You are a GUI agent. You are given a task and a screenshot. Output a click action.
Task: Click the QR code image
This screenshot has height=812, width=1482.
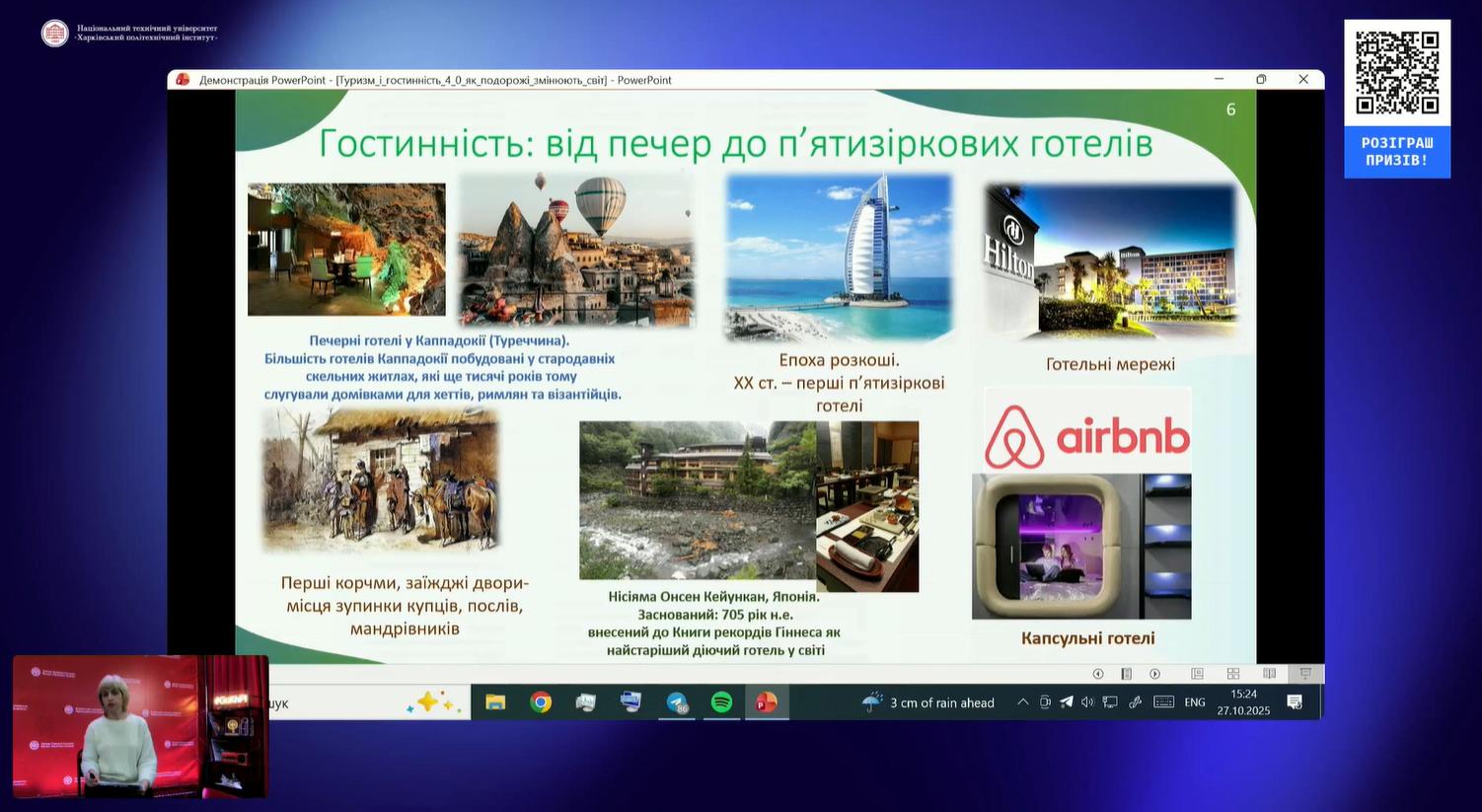pos(1397,73)
